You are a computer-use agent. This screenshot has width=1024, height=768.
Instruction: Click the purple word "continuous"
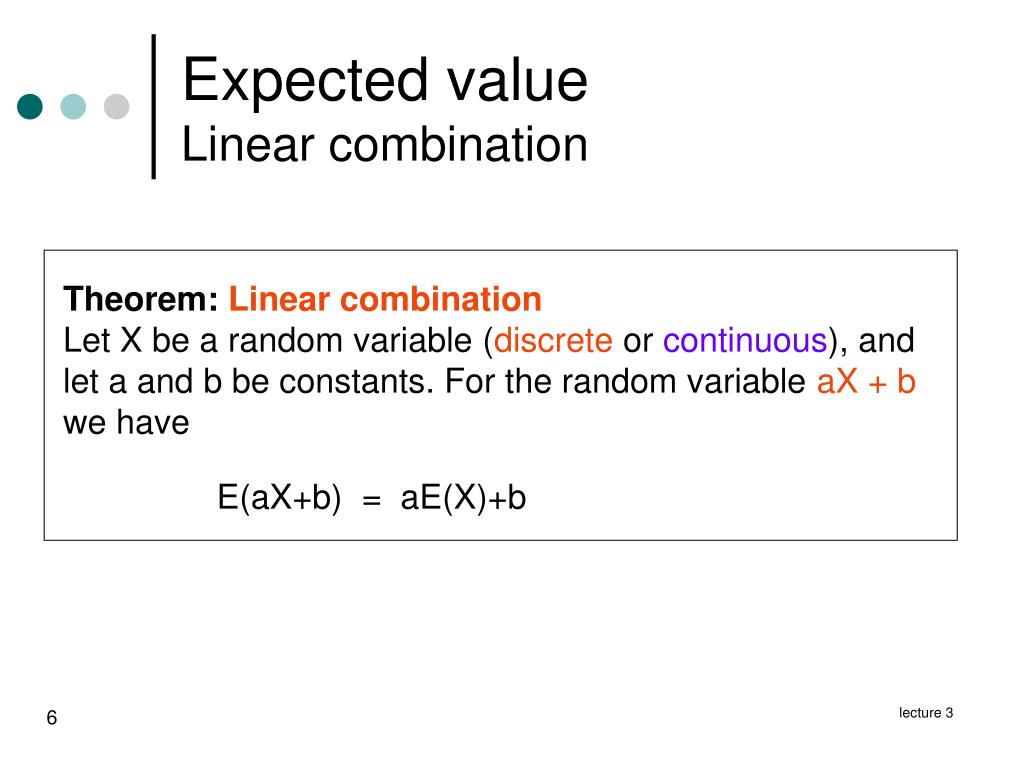click(744, 341)
